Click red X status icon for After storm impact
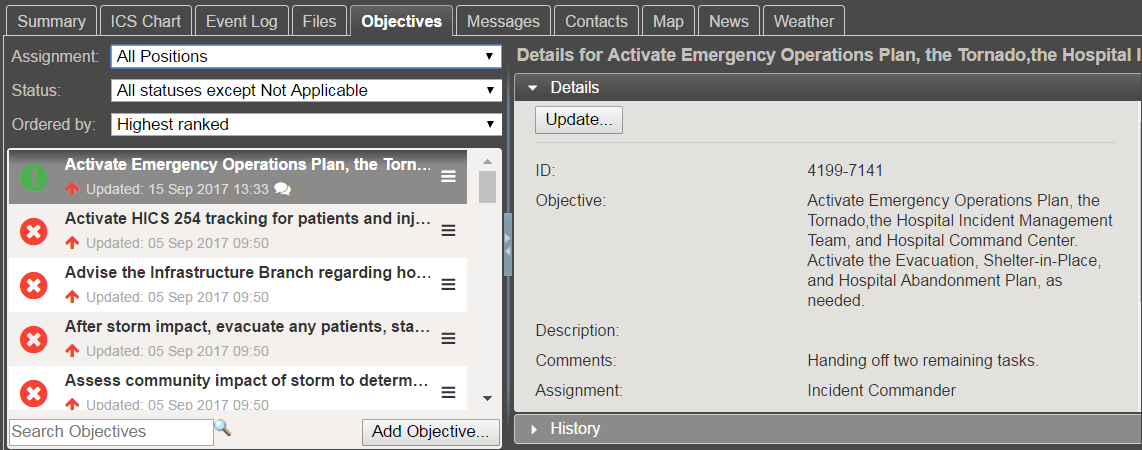The width and height of the screenshot is (1142, 450). pos(34,339)
